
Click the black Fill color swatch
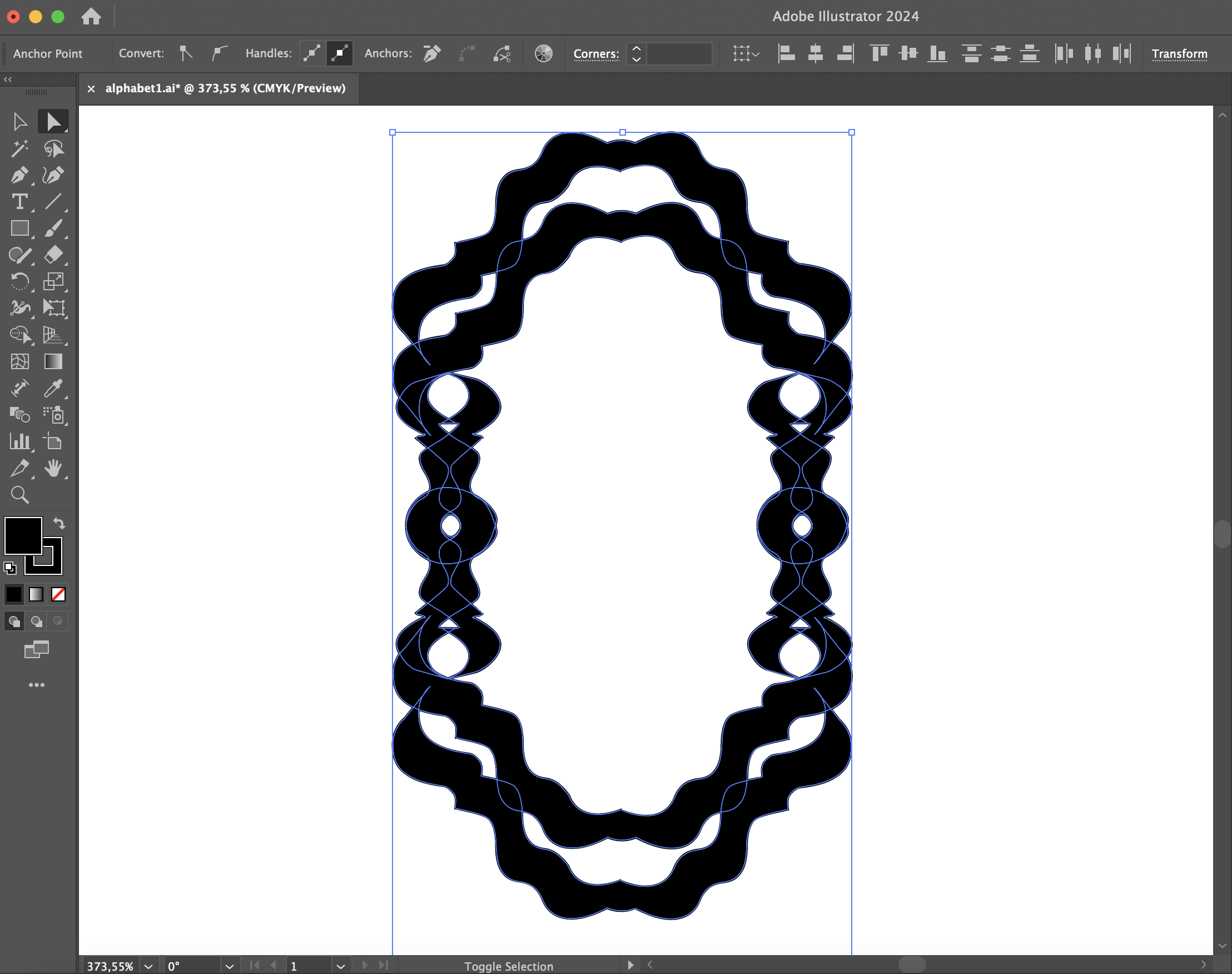(23, 535)
